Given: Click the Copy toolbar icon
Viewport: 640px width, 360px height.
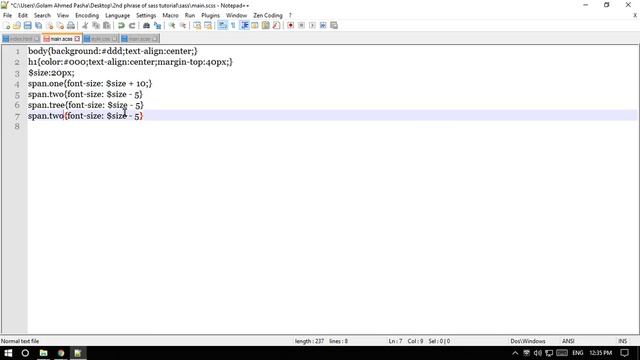Looking at the screenshot, I should pos(96,25).
